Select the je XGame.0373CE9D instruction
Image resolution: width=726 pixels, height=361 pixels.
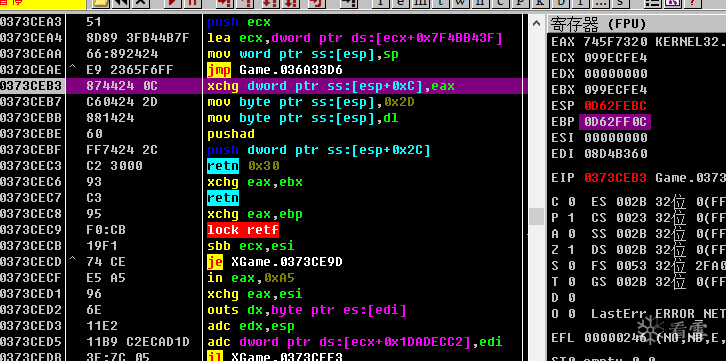[x=275, y=262]
